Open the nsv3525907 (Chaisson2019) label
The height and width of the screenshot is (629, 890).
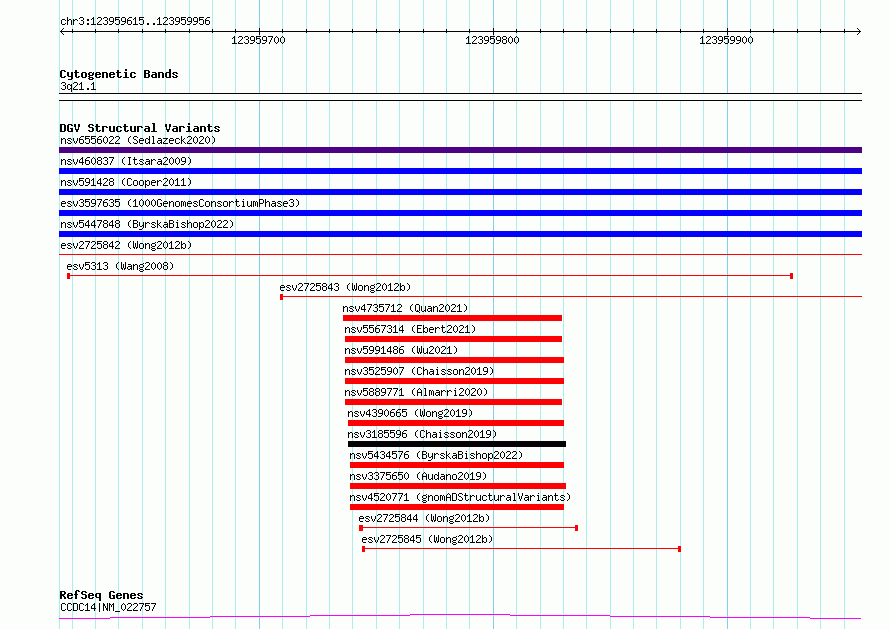click(x=419, y=371)
